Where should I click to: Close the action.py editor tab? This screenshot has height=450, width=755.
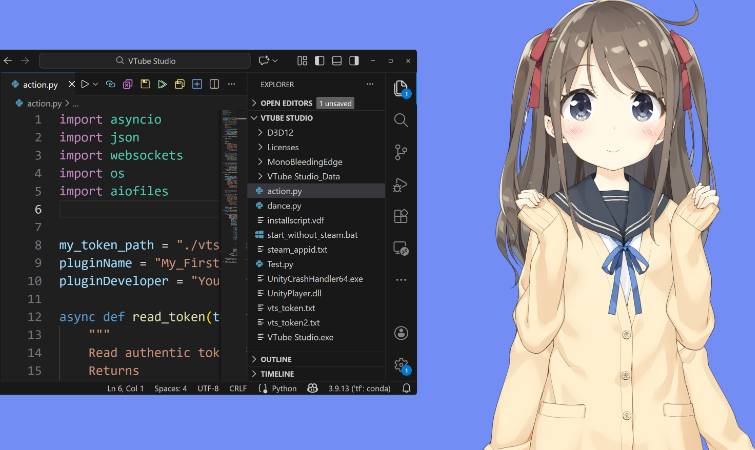pyautogui.click(x=72, y=84)
